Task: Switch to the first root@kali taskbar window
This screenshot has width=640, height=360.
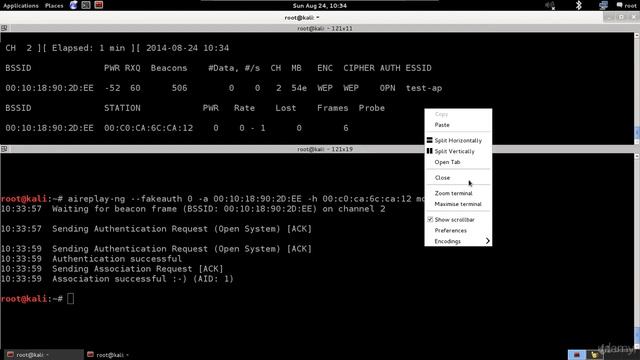Action: tap(43, 355)
